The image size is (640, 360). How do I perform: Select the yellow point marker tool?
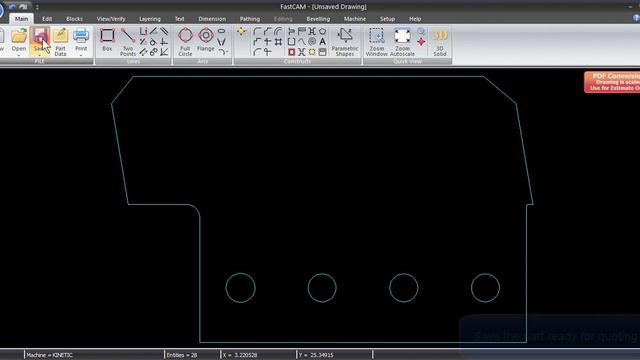[241, 31]
